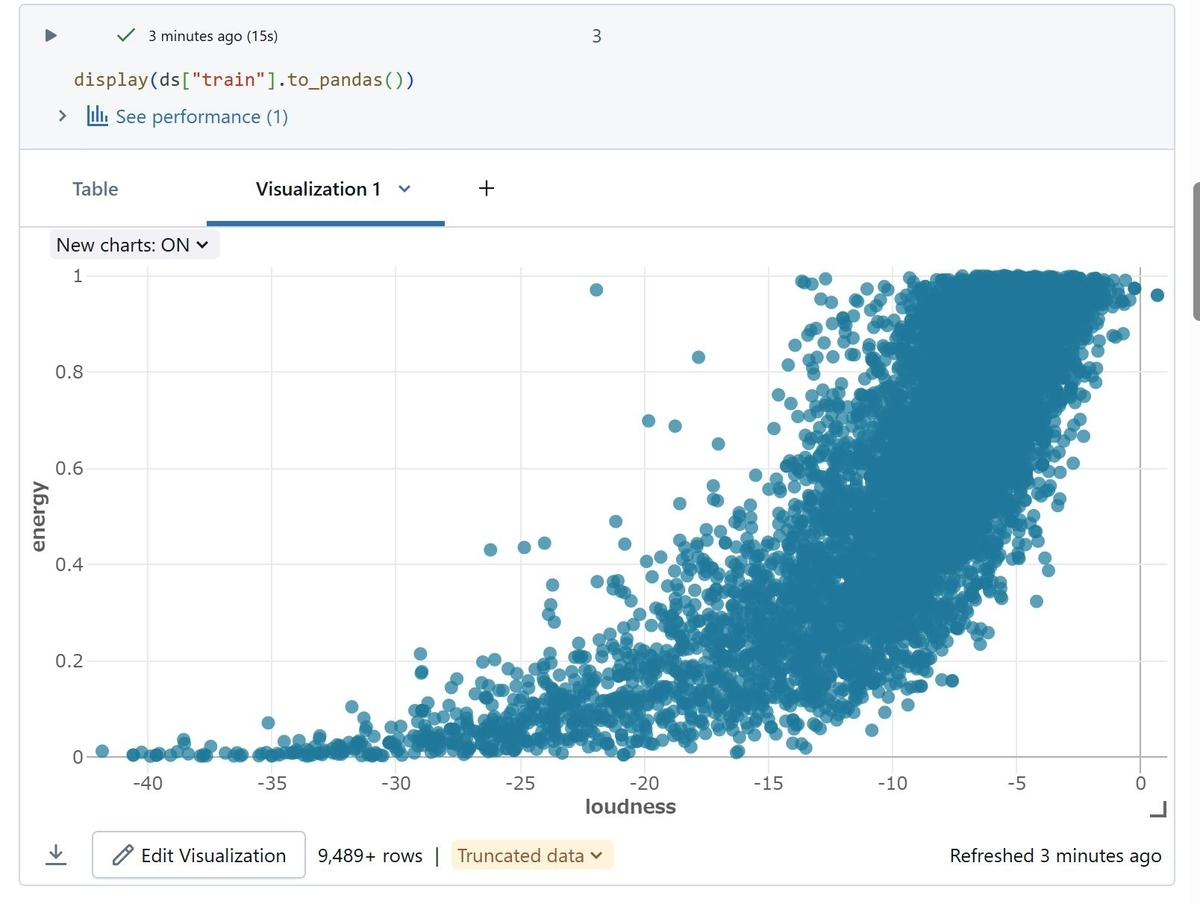Viewport: 1200px width, 904px height.
Task: Expand the See performance section chevron
Action: tap(63, 116)
